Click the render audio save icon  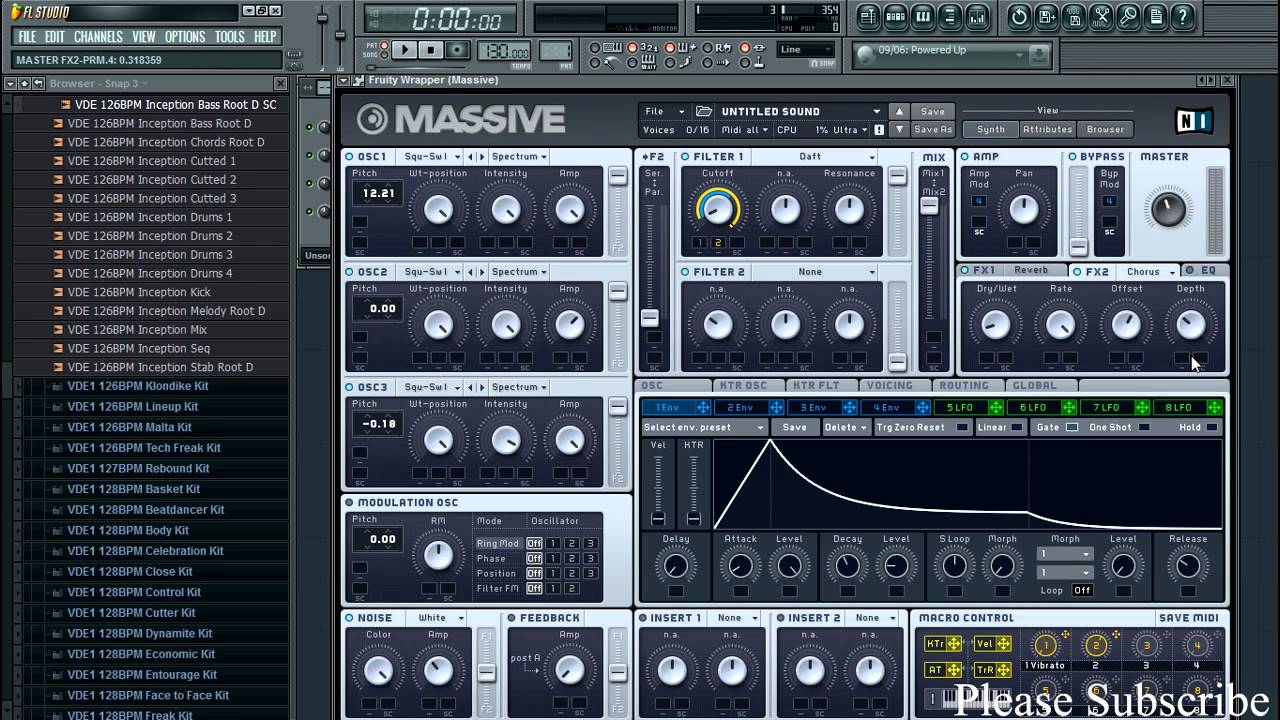click(1075, 16)
